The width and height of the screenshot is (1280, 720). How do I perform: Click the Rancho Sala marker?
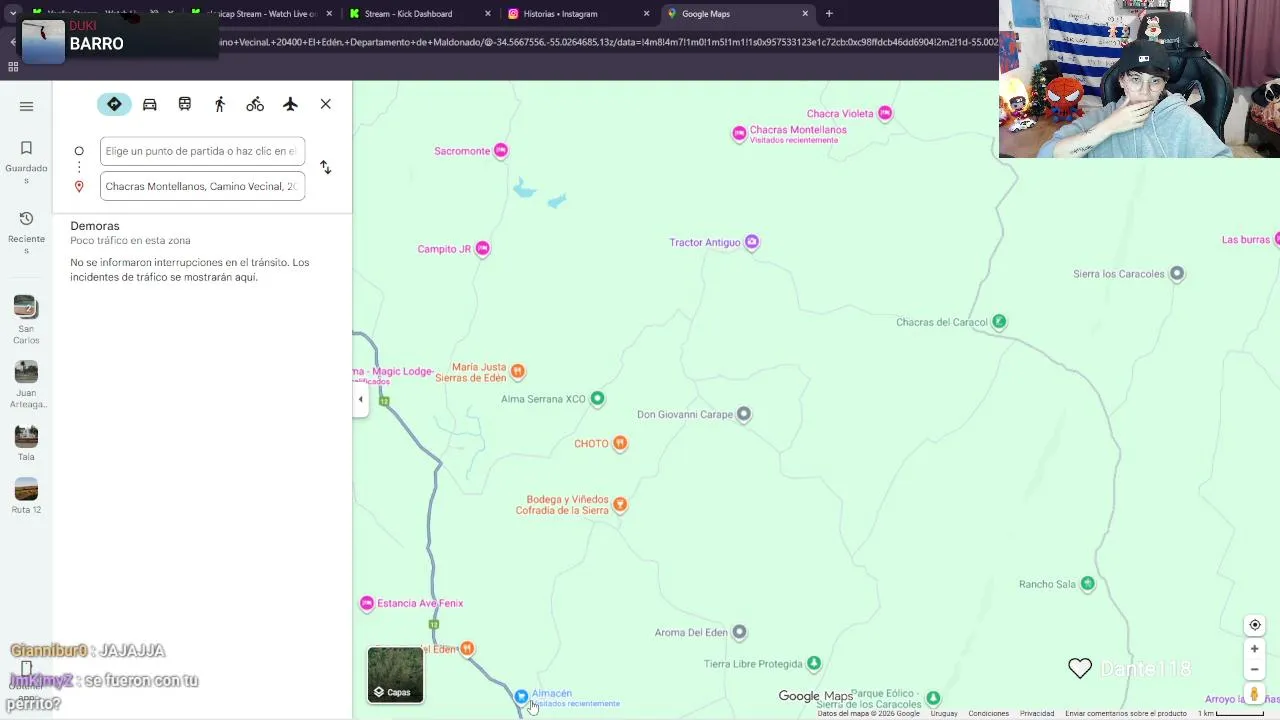pos(1088,584)
